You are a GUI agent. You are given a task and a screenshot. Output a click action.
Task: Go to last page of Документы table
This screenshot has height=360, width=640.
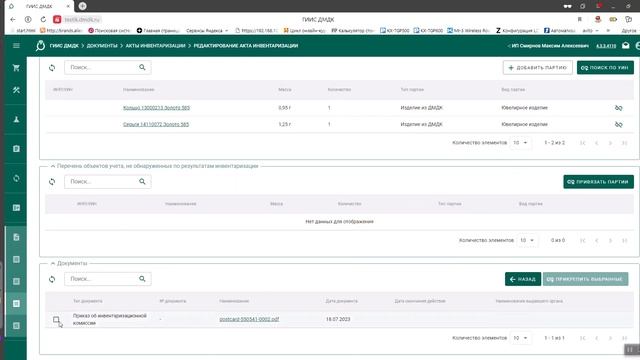(624, 338)
